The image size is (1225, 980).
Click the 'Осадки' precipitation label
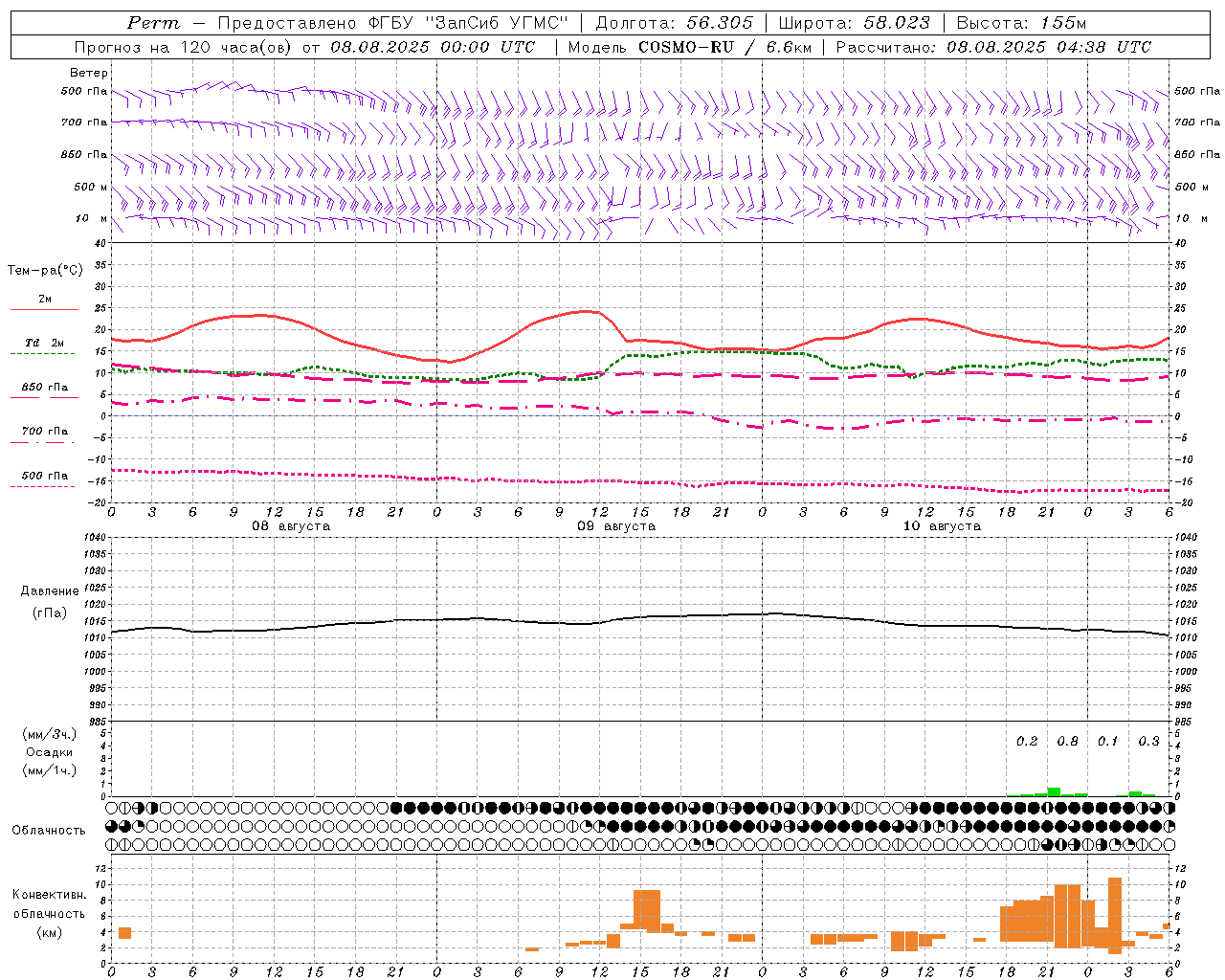[50, 752]
